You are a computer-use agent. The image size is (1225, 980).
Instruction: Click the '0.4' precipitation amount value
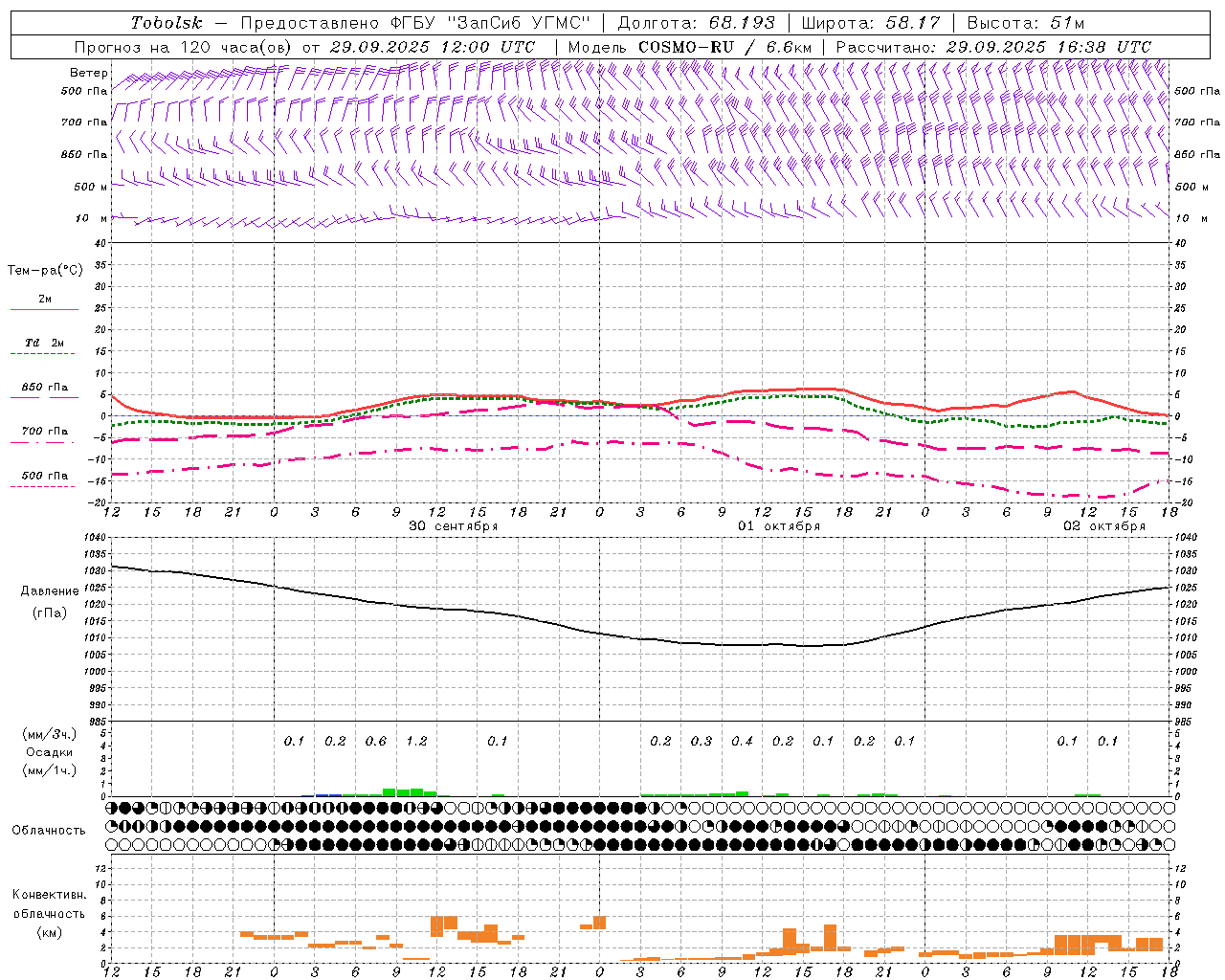742,741
